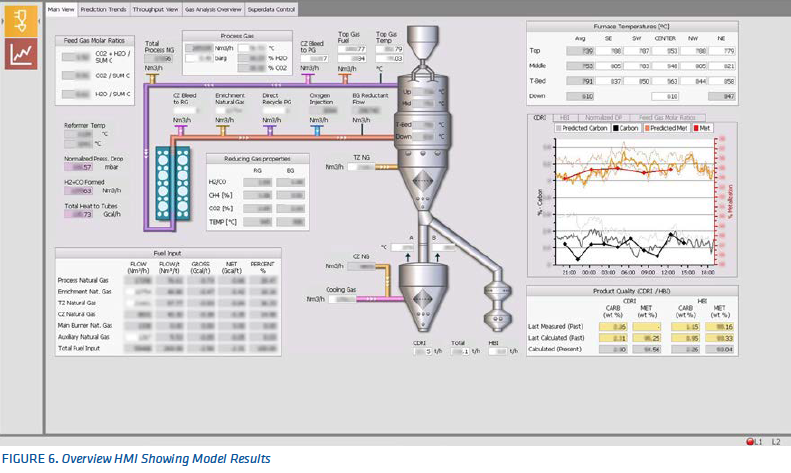Click the Cooling Gas flow value field
The height and width of the screenshot is (473, 791).
click(343, 299)
